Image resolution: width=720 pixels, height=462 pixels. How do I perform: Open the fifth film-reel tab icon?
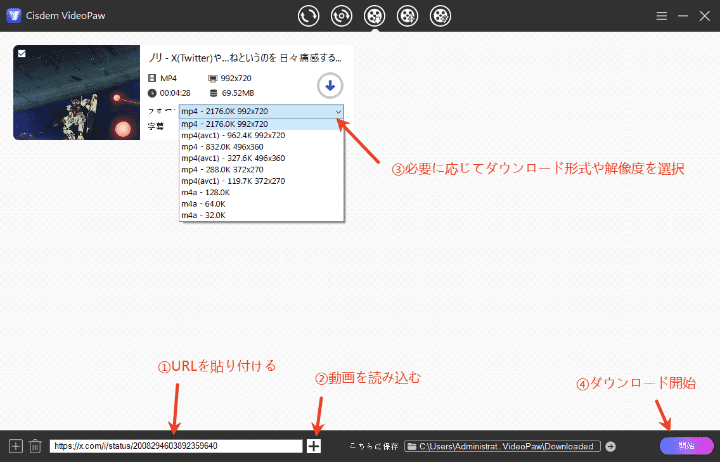click(440, 16)
